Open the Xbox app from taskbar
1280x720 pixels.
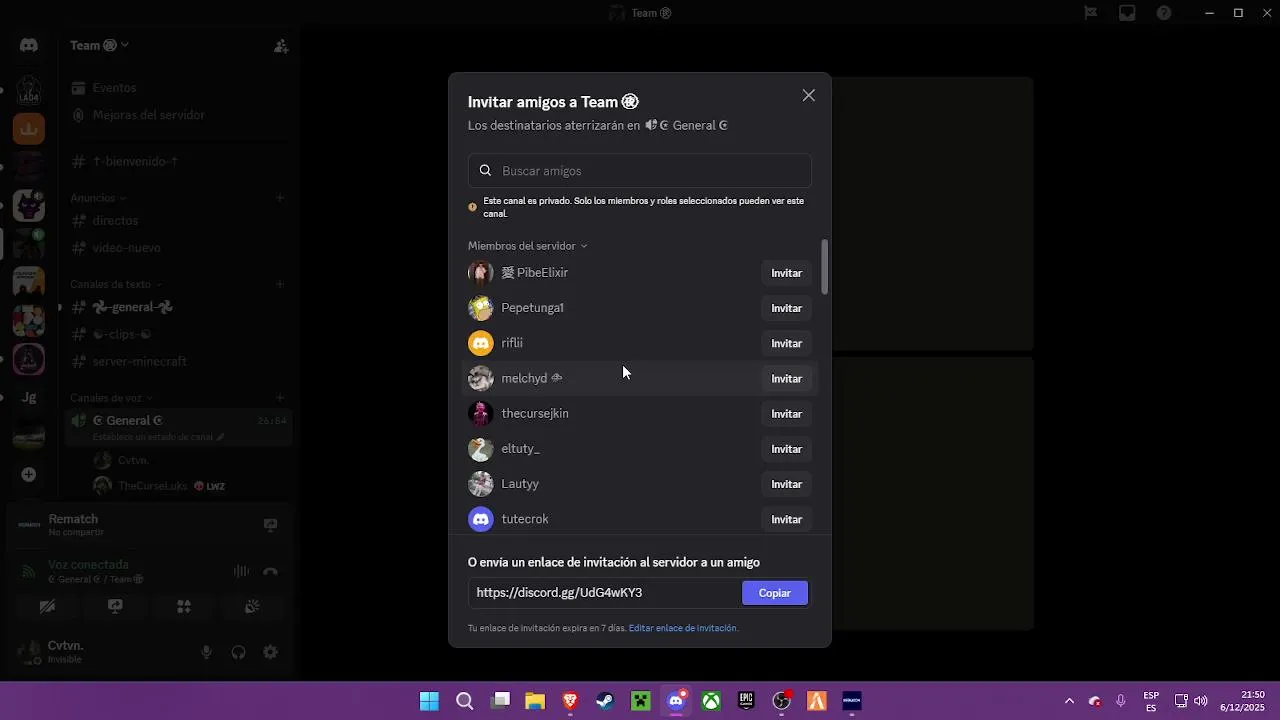click(711, 701)
